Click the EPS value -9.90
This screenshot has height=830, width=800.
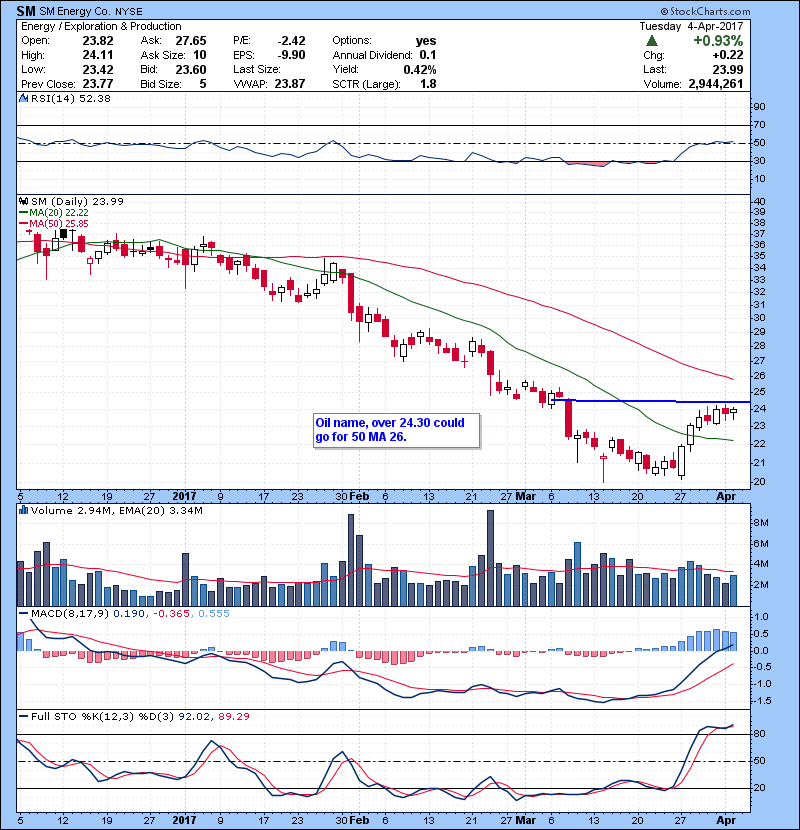point(291,55)
